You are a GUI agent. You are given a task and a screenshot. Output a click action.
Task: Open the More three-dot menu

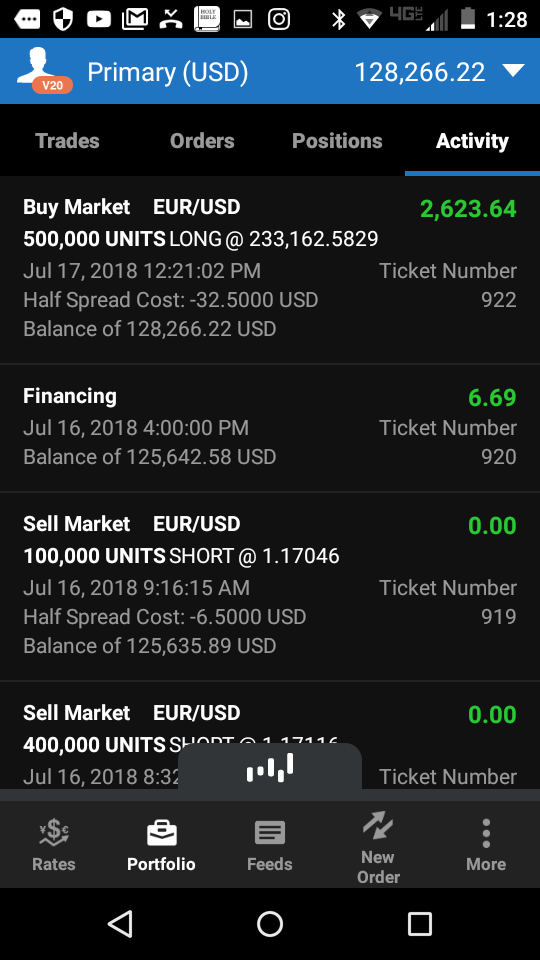click(x=486, y=833)
